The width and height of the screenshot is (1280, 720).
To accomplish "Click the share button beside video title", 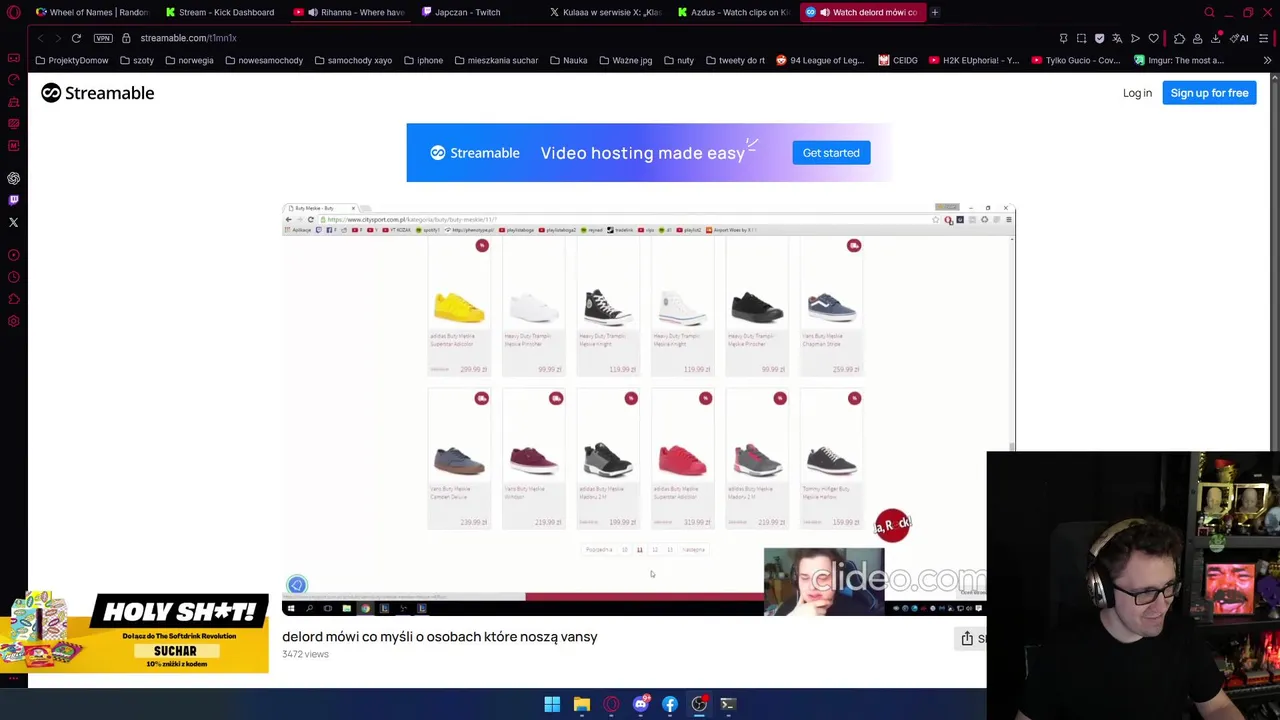I will (x=970, y=638).
